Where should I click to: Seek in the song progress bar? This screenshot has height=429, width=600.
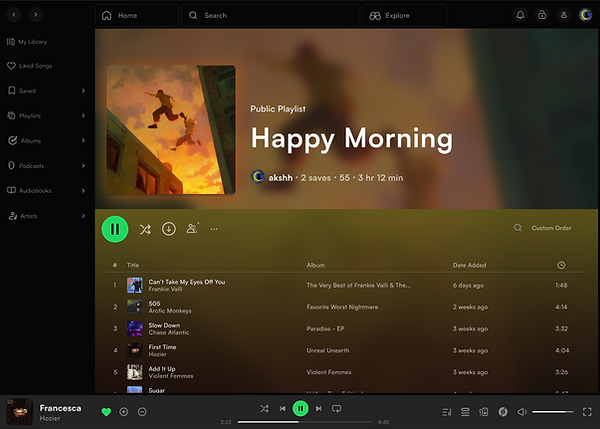pos(304,422)
